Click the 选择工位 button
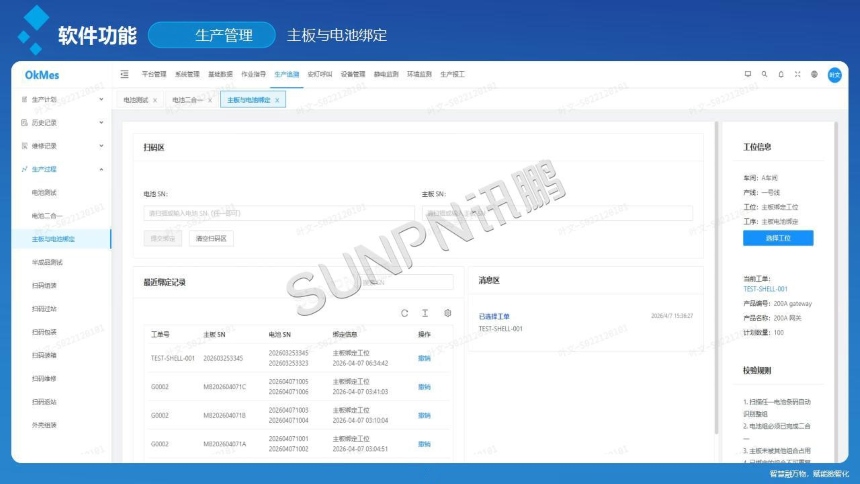860x484 pixels. tap(778, 238)
